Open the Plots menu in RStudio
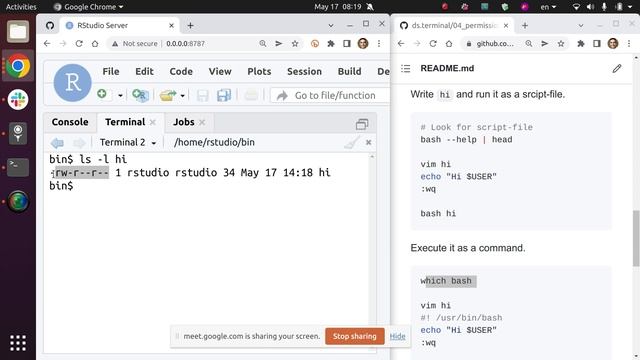Image resolution: width=640 pixels, height=360 pixels. point(259,71)
